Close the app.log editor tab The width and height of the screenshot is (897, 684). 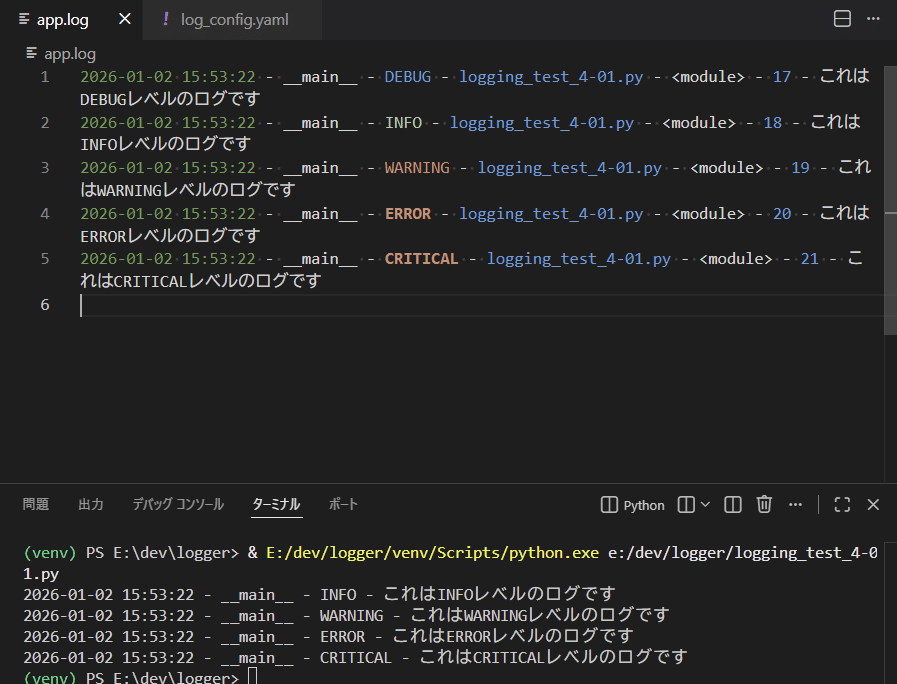point(124,20)
